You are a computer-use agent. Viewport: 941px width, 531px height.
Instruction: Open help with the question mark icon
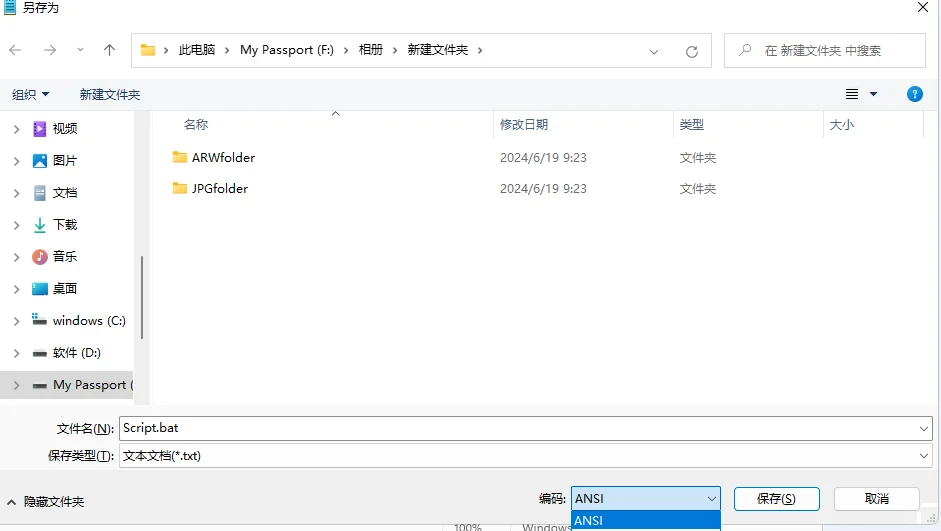coord(915,94)
